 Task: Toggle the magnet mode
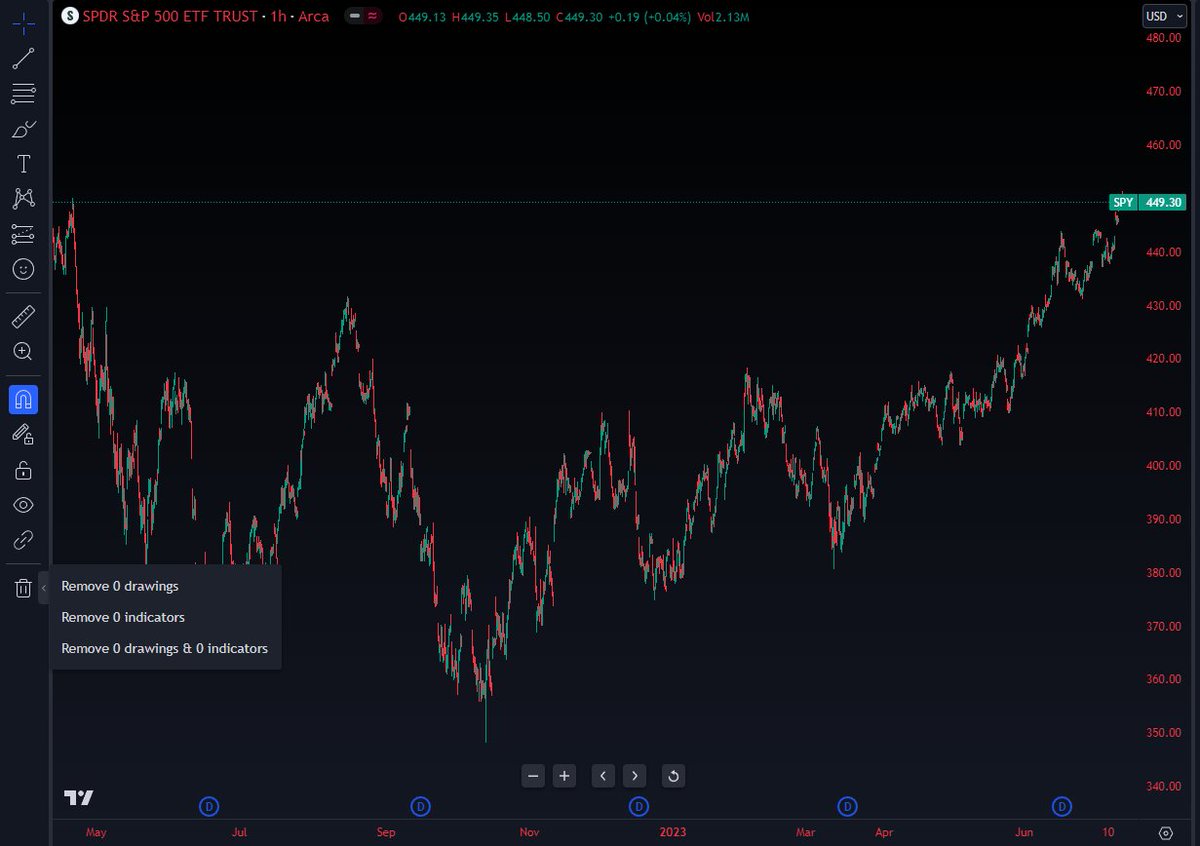23,400
